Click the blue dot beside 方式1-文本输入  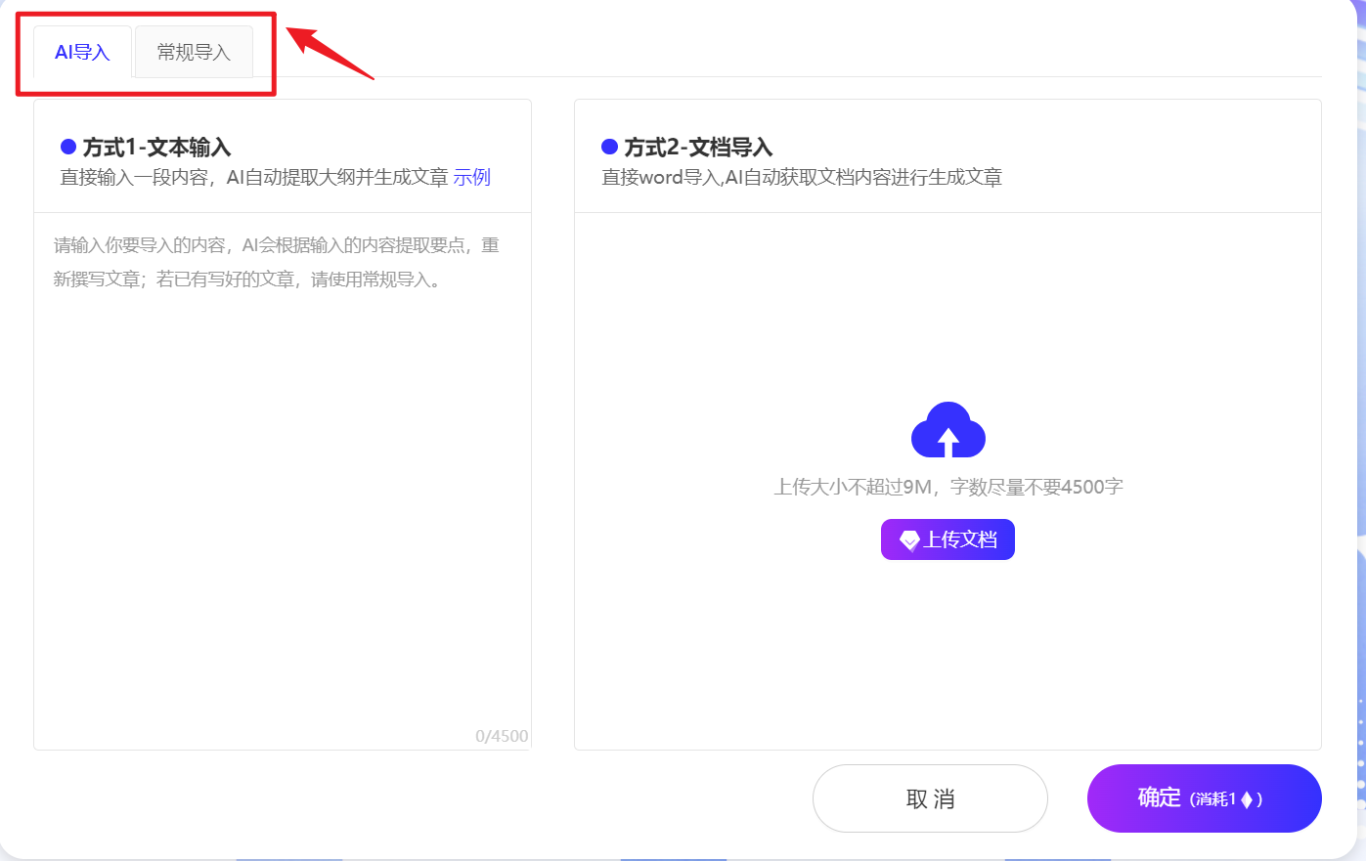(x=68, y=147)
